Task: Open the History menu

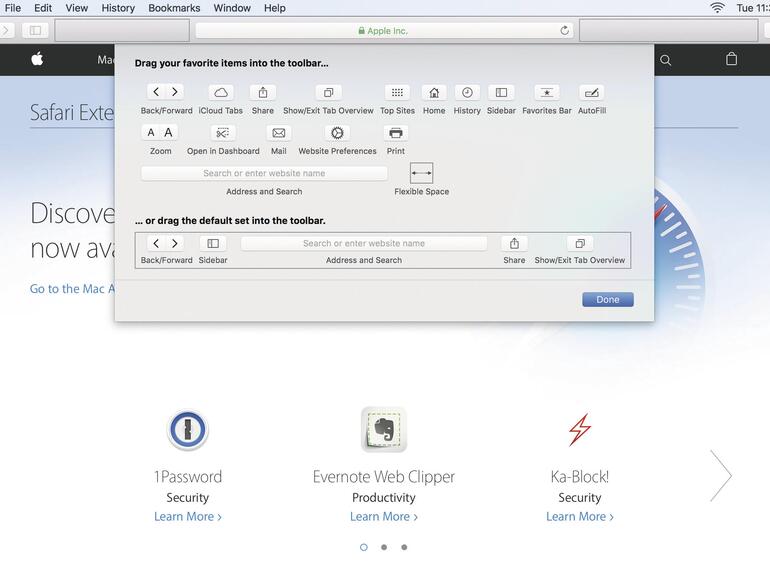Action: [118, 8]
